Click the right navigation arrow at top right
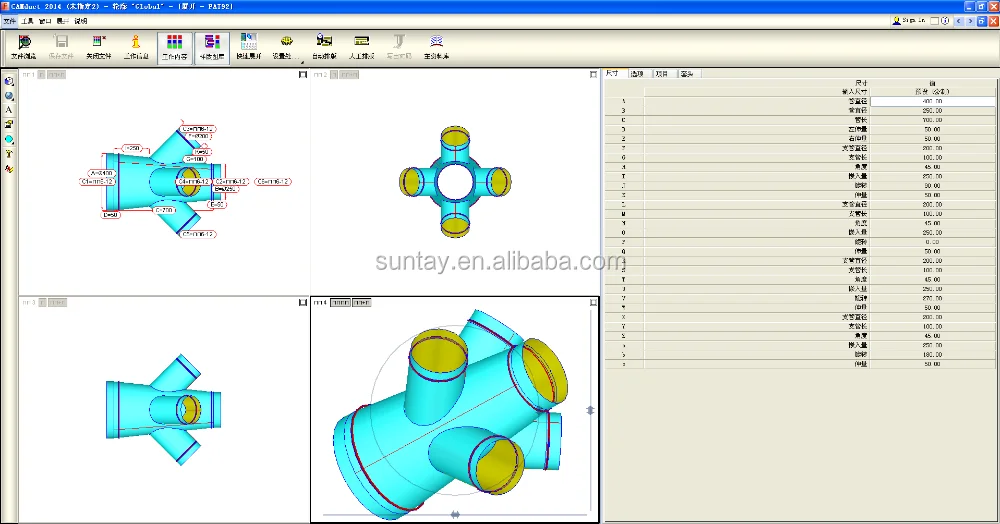The width and height of the screenshot is (1000, 524). (x=970, y=21)
